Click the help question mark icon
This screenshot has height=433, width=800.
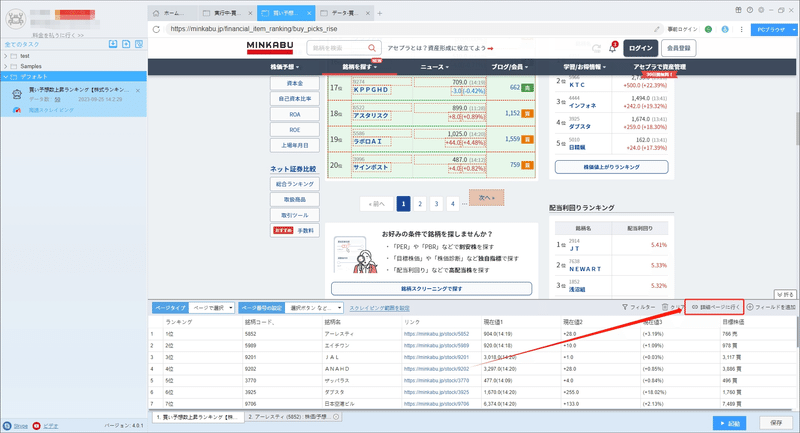point(749,10)
